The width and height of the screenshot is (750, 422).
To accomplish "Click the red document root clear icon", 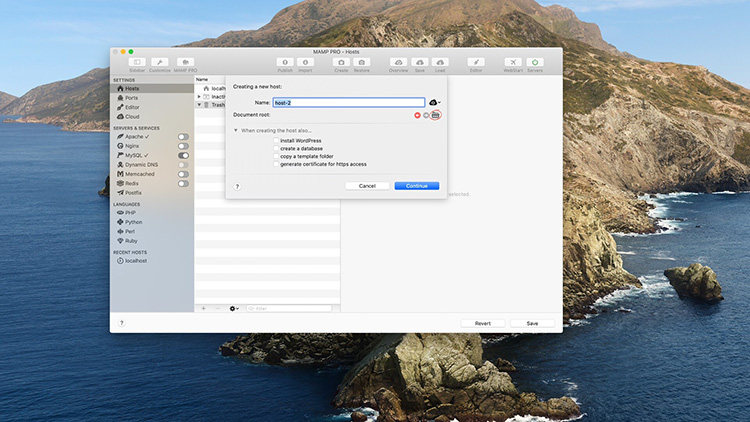I will [x=417, y=115].
